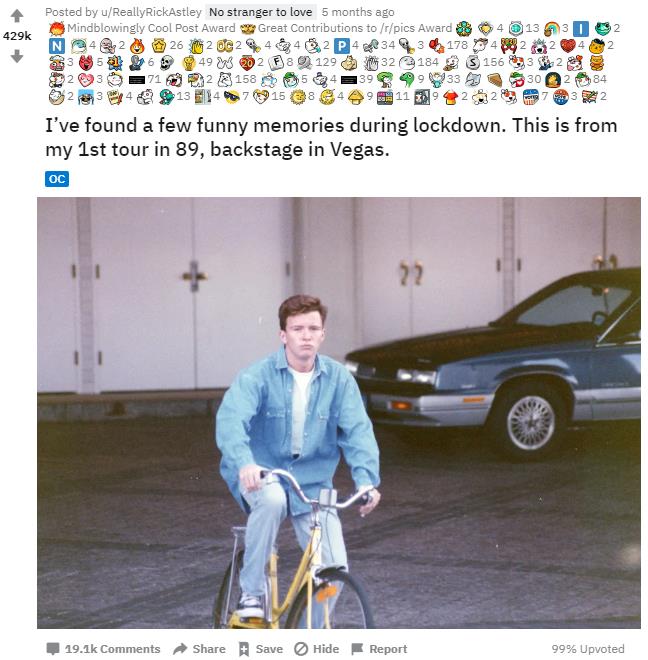This screenshot has width=648, height=660.
Task: Click the red heart award icon
Action: (x=568, y=45)
